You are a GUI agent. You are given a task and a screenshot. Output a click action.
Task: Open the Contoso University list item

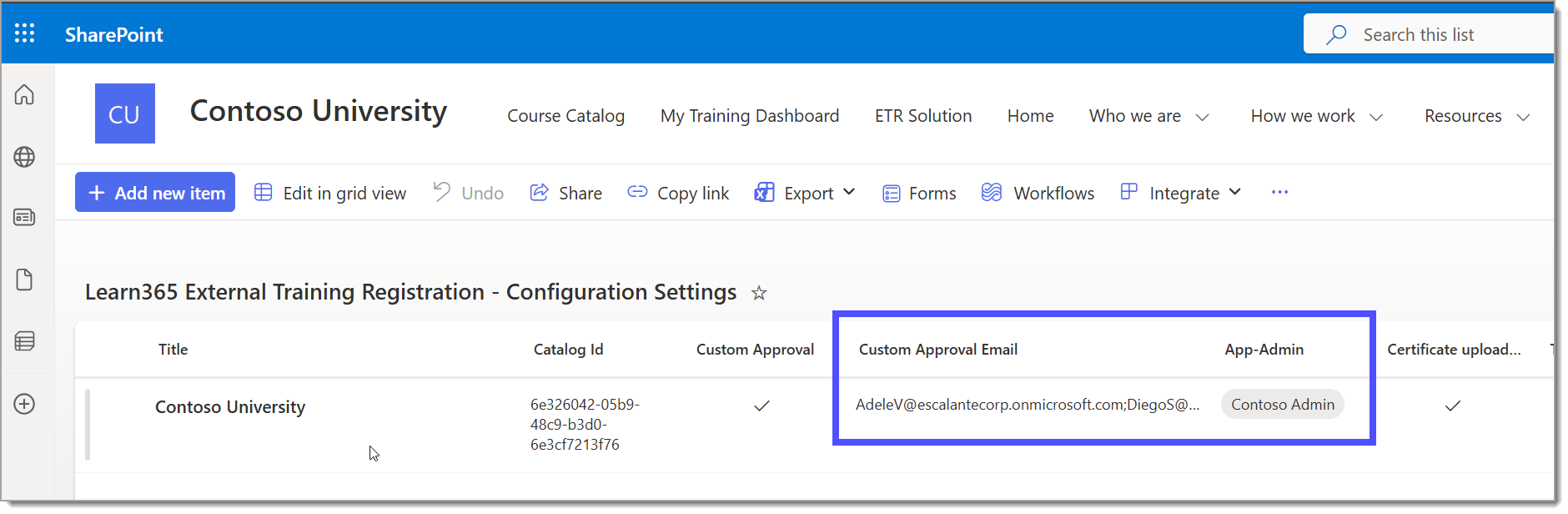pyautogui.click(x=230, y=407)
